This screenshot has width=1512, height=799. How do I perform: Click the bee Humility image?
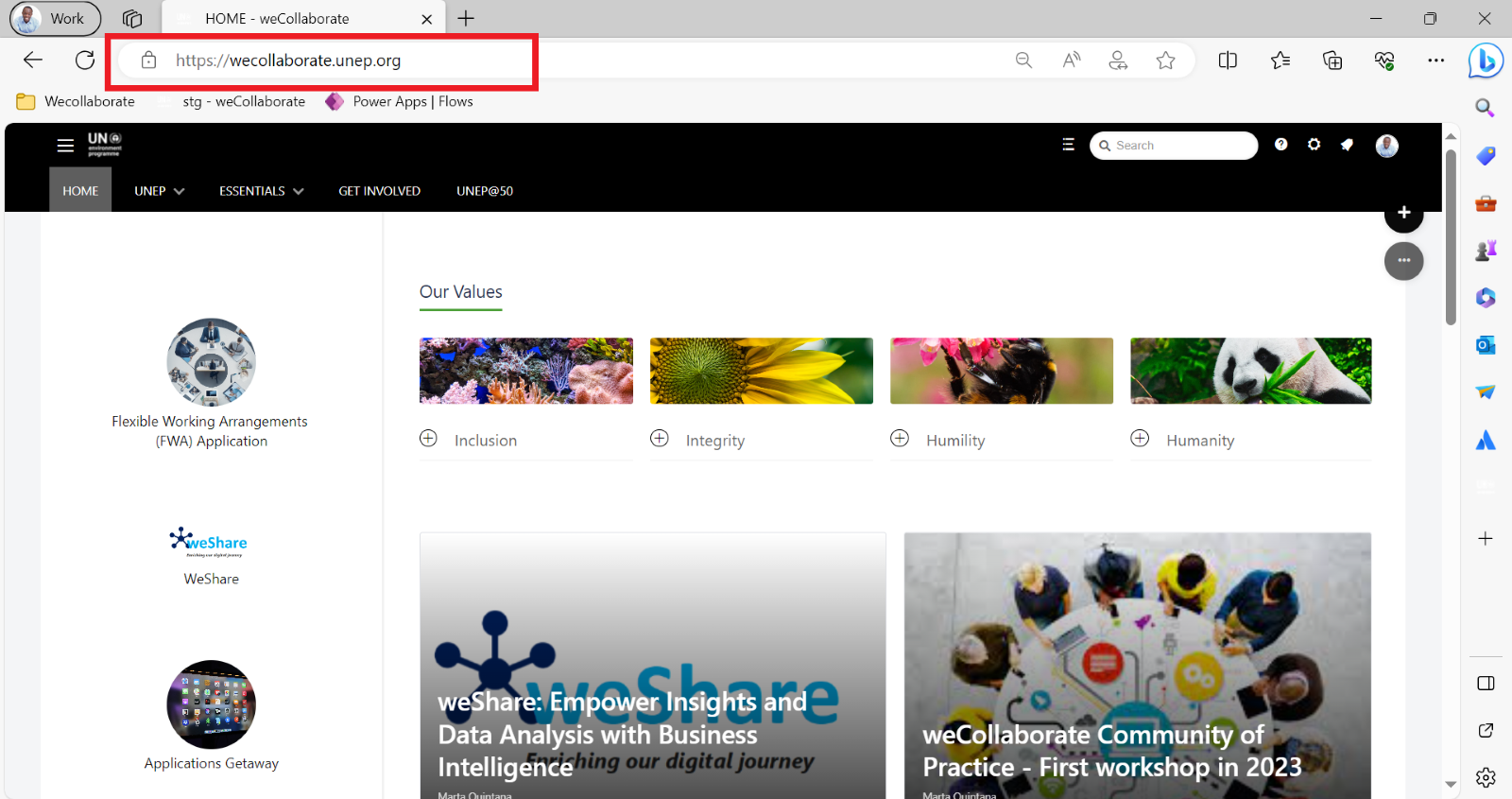click(x=1002, y=371)
